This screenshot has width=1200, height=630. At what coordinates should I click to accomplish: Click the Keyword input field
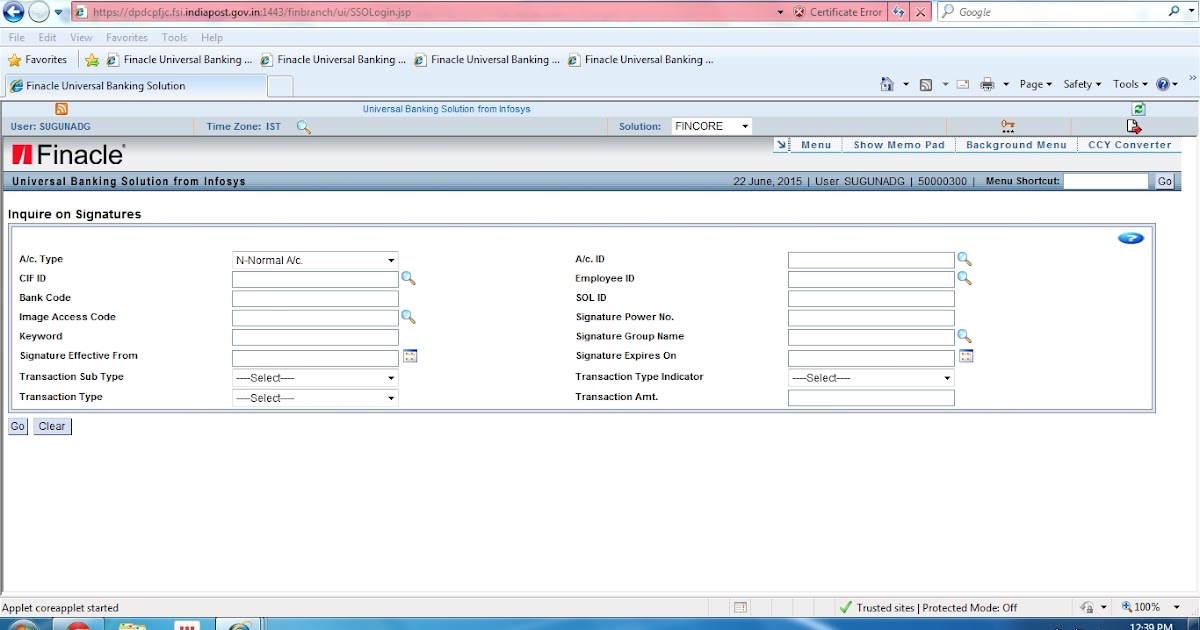pos(315,338)
